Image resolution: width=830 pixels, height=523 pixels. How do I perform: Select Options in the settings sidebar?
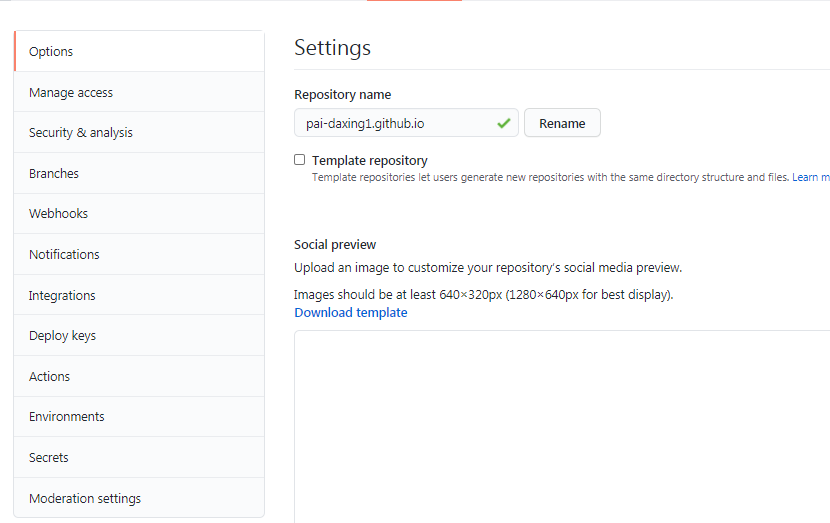51,52
